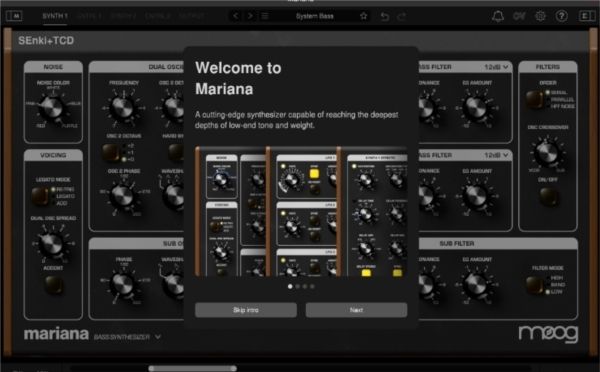Toggle the OSC 2 Octave switch
The width and height of the screenshot is (600, 372).
pyautogui.click(x=110, y=152)
